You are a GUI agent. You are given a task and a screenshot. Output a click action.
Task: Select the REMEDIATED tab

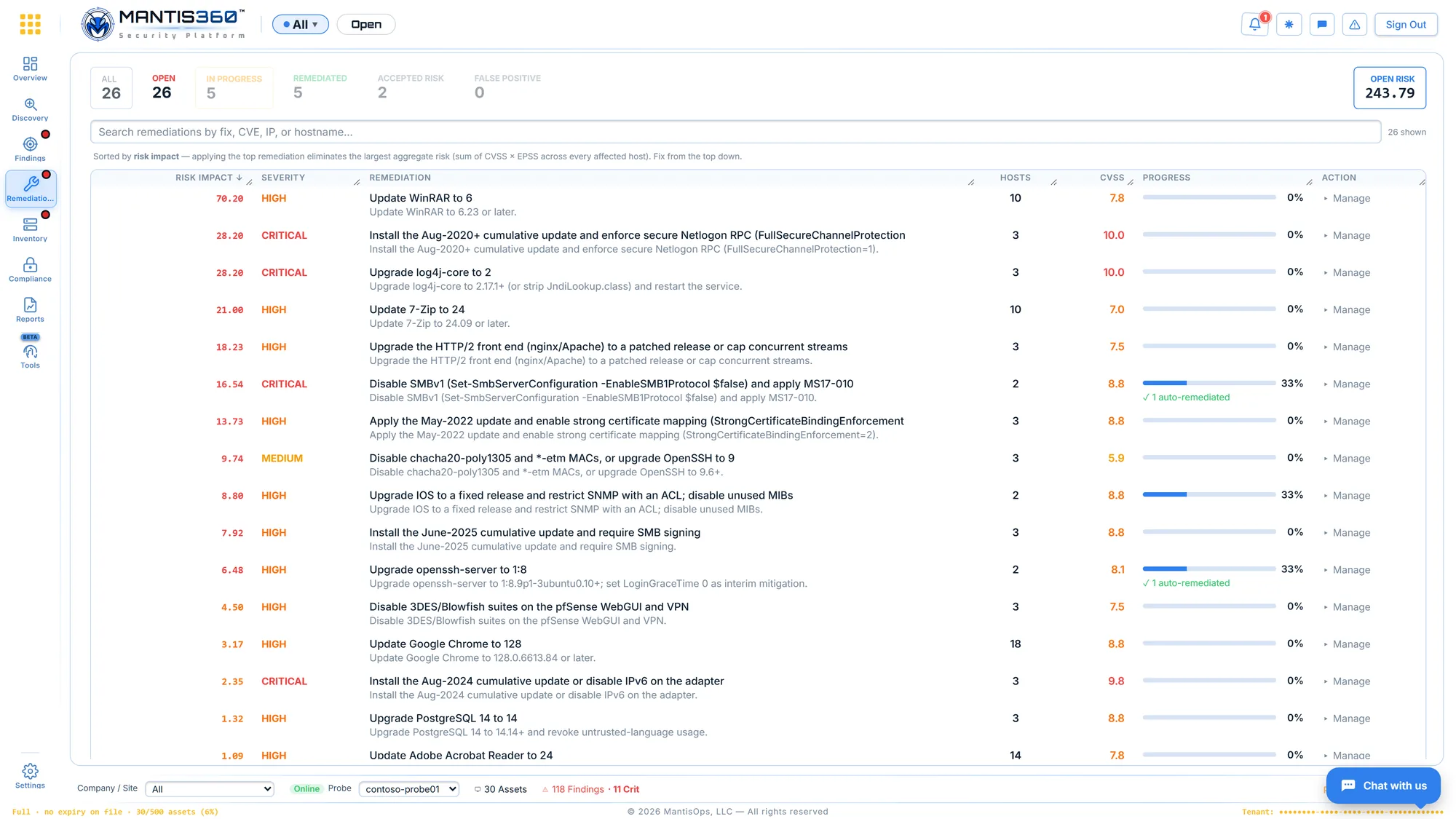pyautogui.click(x=320, y=87)
